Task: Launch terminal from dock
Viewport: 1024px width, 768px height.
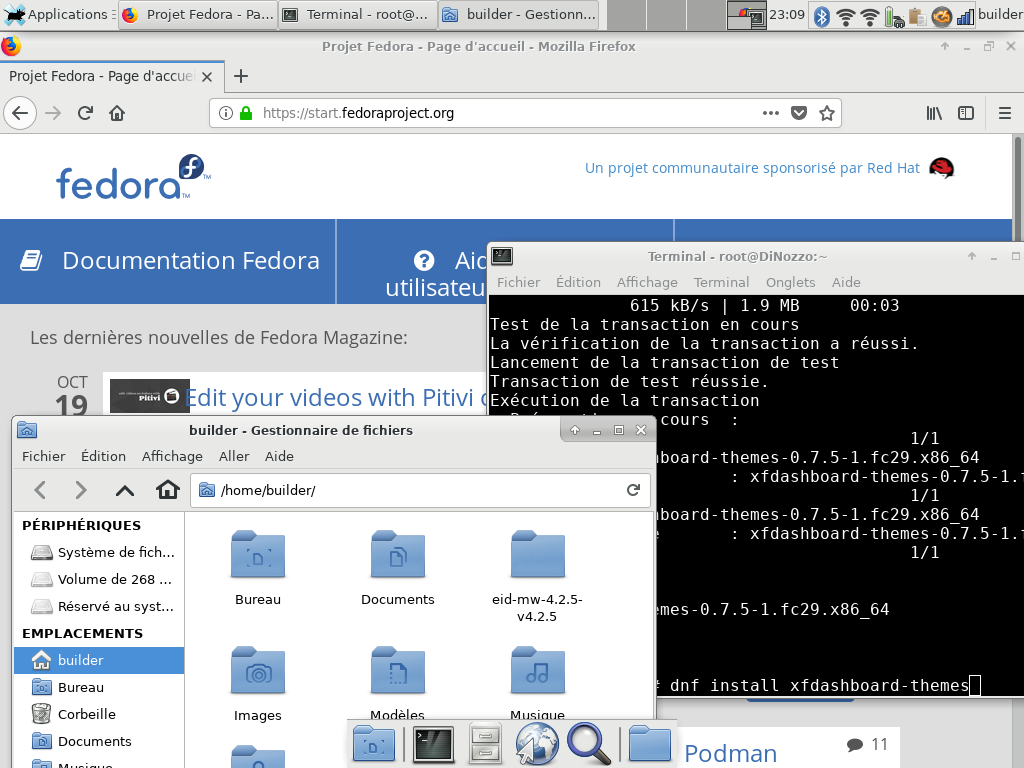Action: tap(434, 744)
